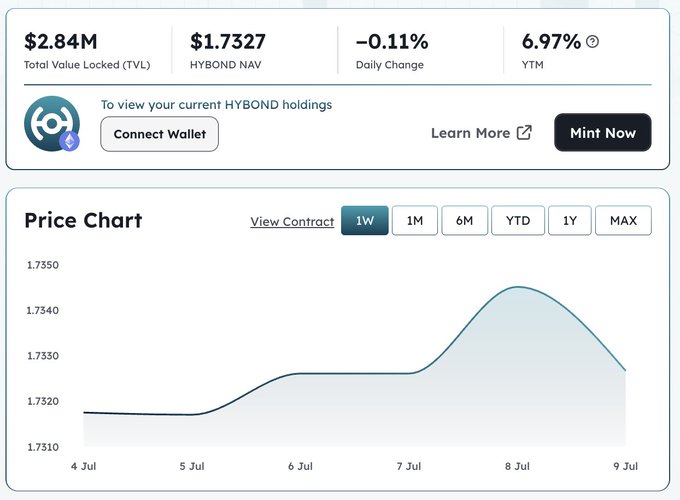
Task: Click the YTM help question-mark icon
Action: pos(592,42)
